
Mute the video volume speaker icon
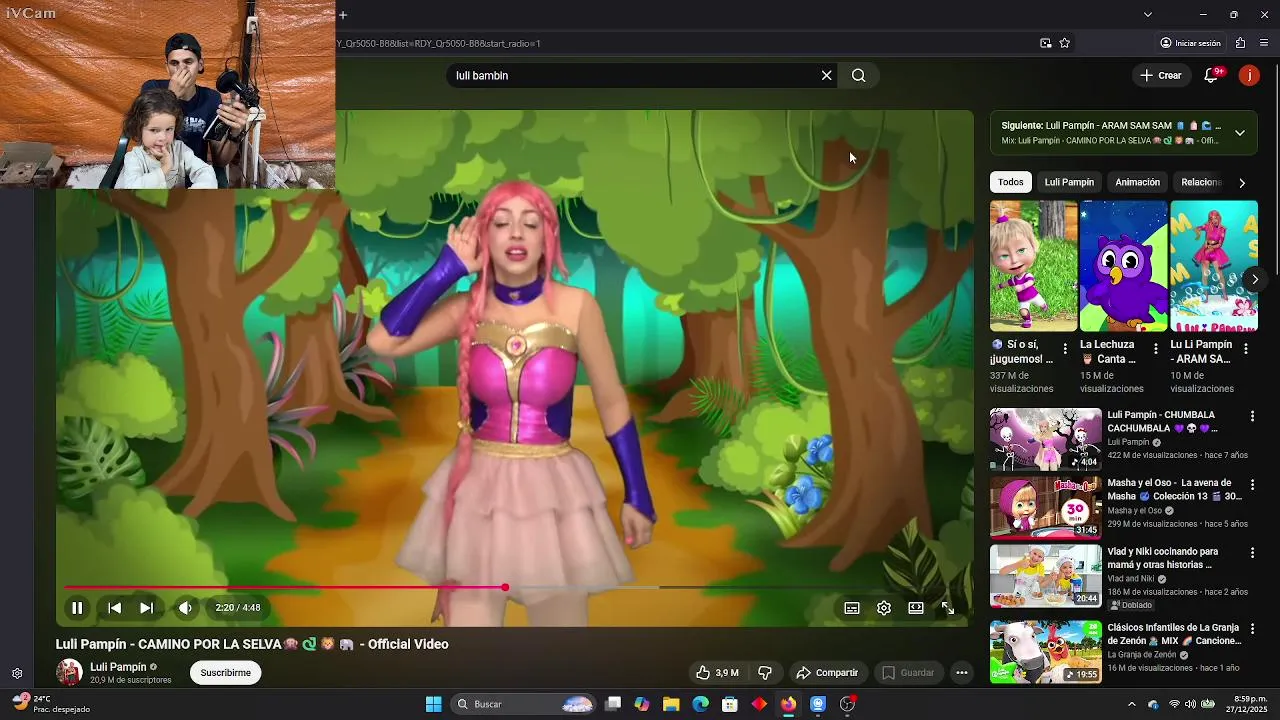[185, 608]
